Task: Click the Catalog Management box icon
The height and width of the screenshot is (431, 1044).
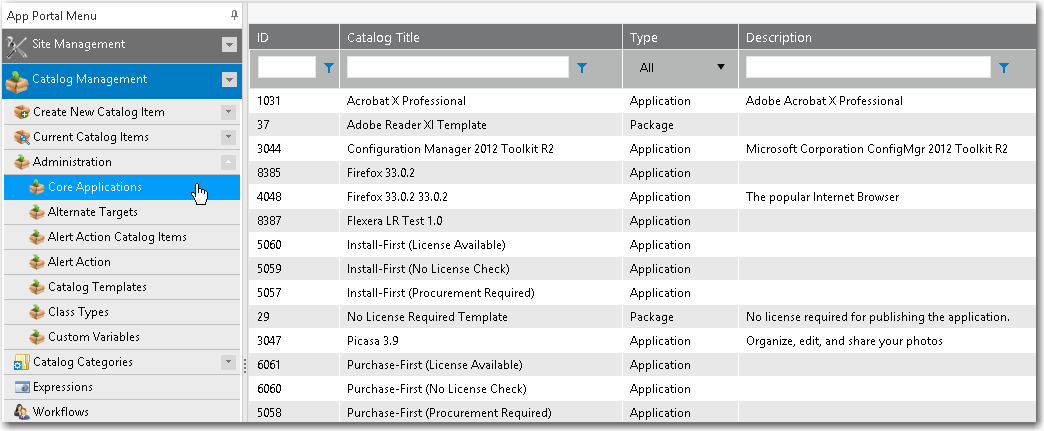Action: tap(17, 80)
